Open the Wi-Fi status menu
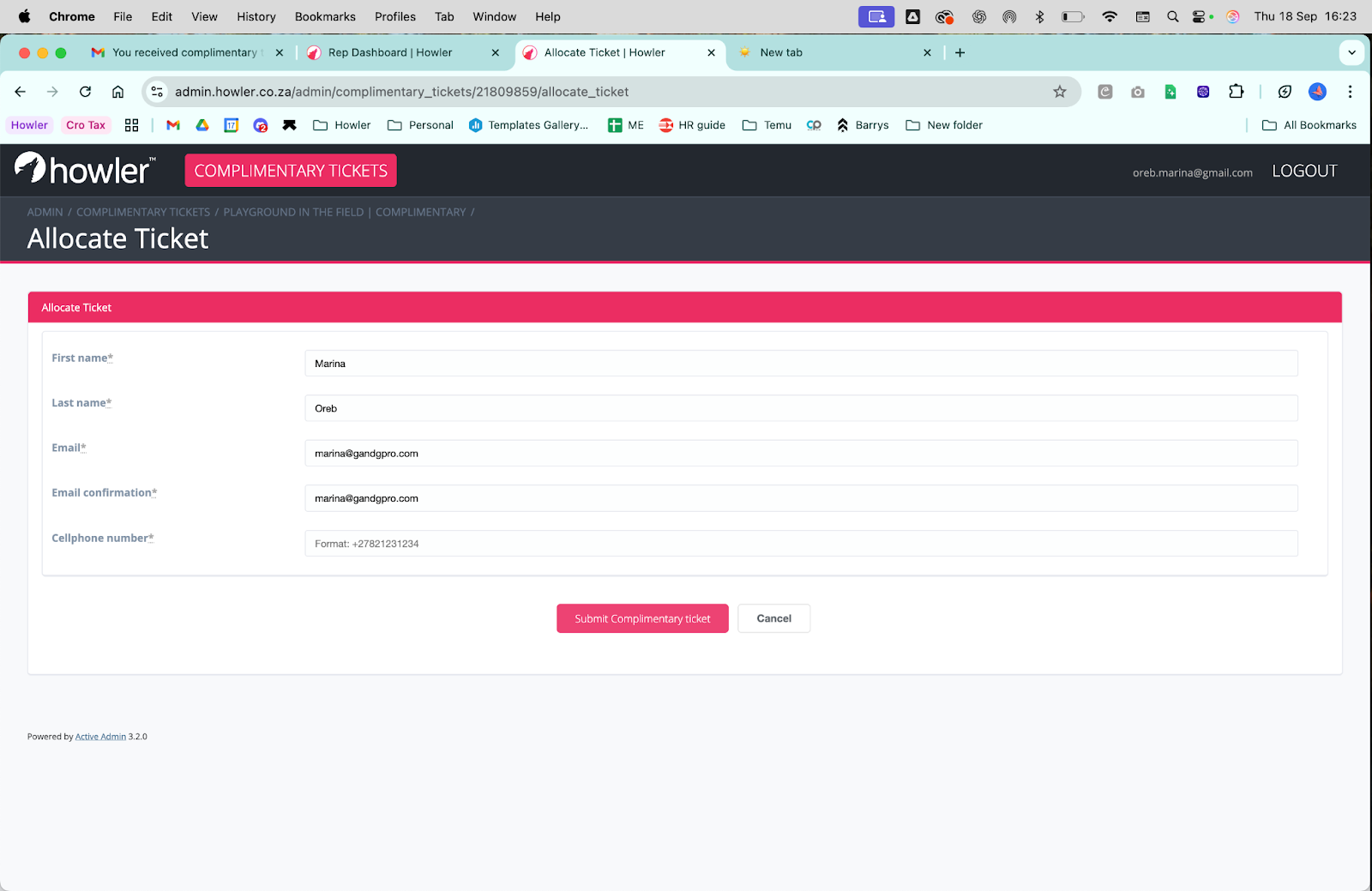1372x891 pixels. [x=1110, y=16]
